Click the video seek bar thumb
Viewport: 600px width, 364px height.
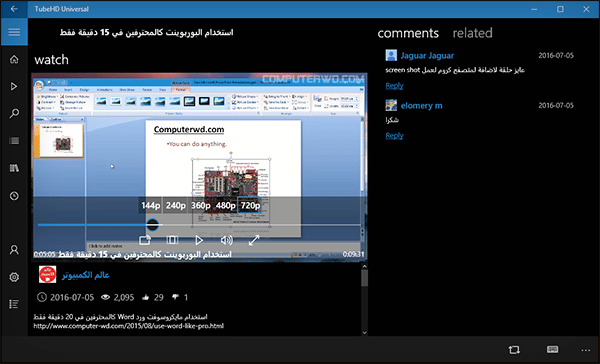click(x=152, y=225)
